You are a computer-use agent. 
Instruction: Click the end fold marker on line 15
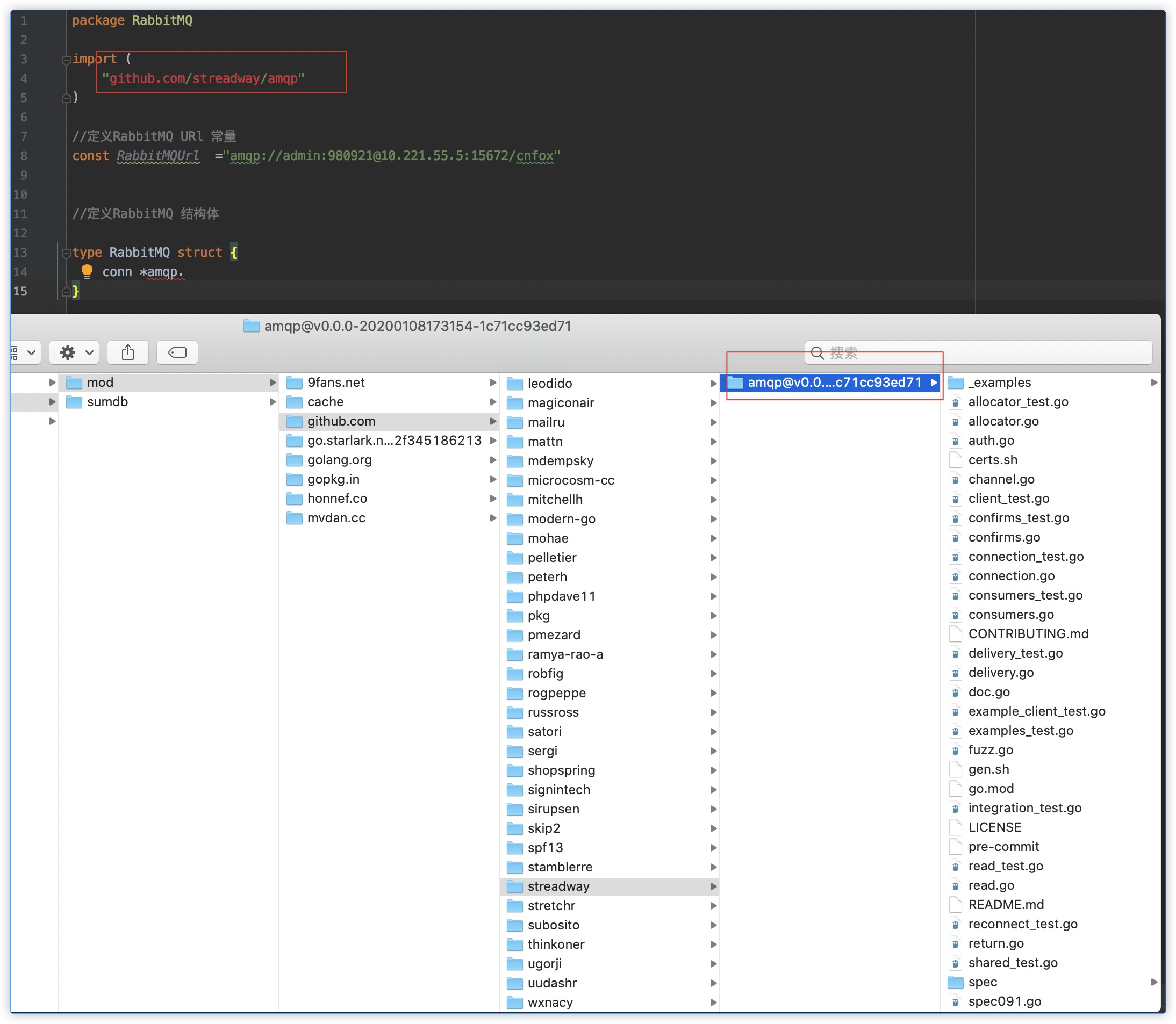point(66,291)
